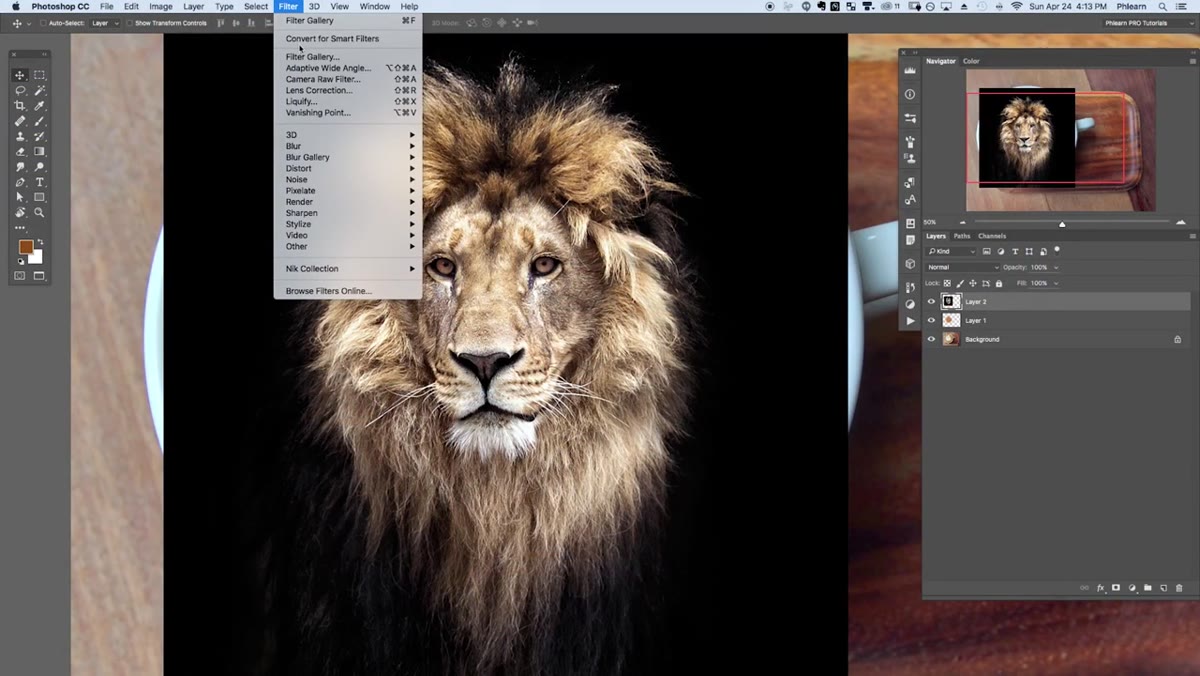Select the Zoom magnifier tool
The image size is (1200, 676).
point(39,212)
